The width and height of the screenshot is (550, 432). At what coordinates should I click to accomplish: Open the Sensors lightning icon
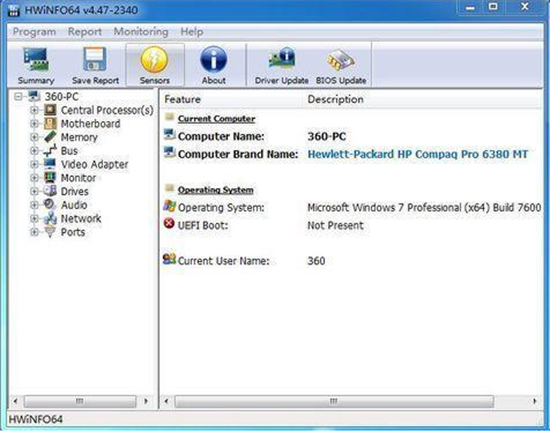click(x=154, y=60)
